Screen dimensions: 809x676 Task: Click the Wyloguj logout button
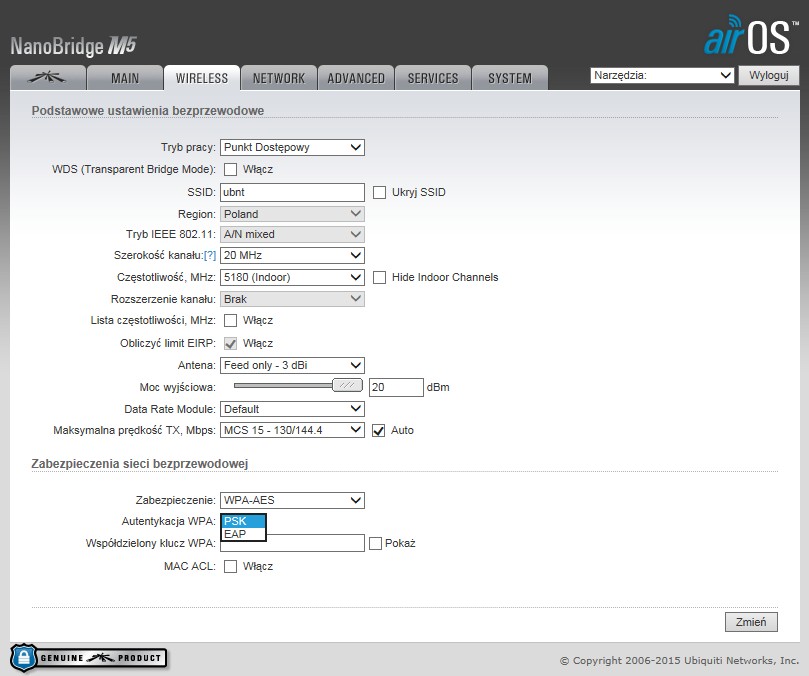pos(769,75)
